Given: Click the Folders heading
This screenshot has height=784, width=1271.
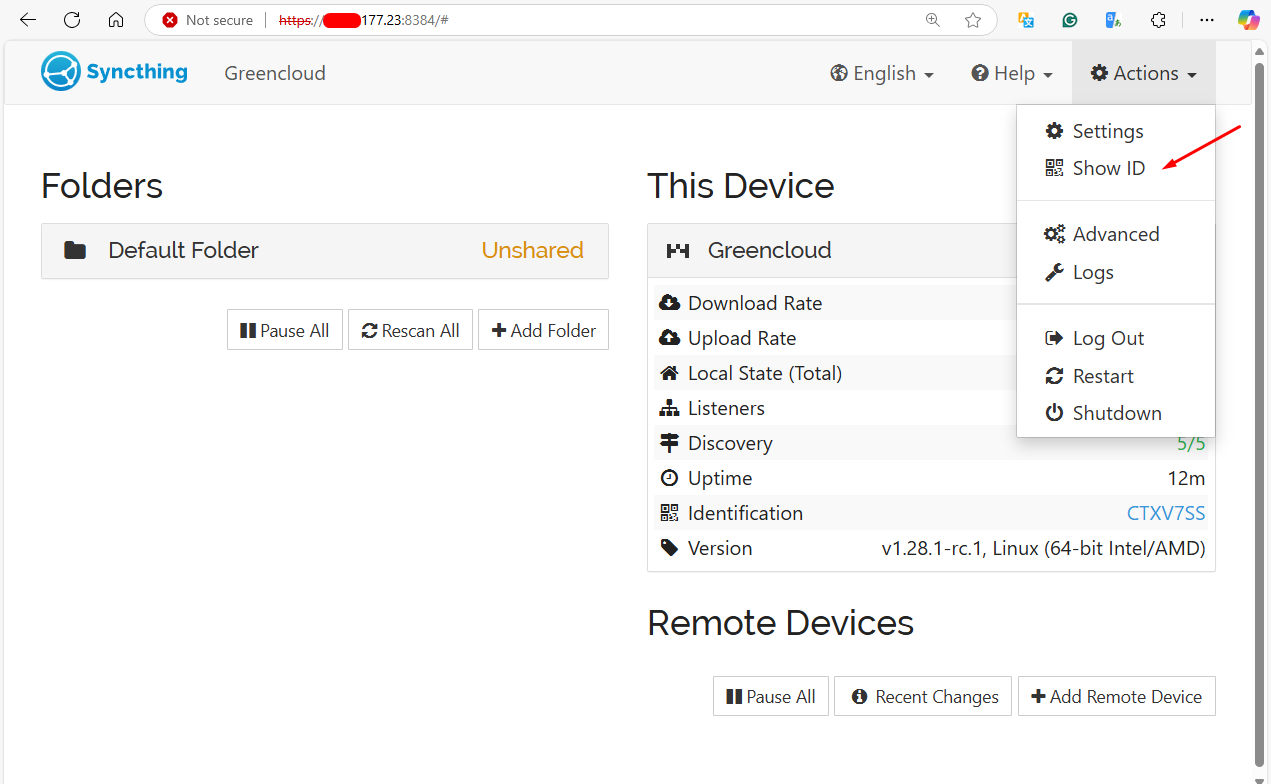Looking at the screenshot, I should [102, 186].
